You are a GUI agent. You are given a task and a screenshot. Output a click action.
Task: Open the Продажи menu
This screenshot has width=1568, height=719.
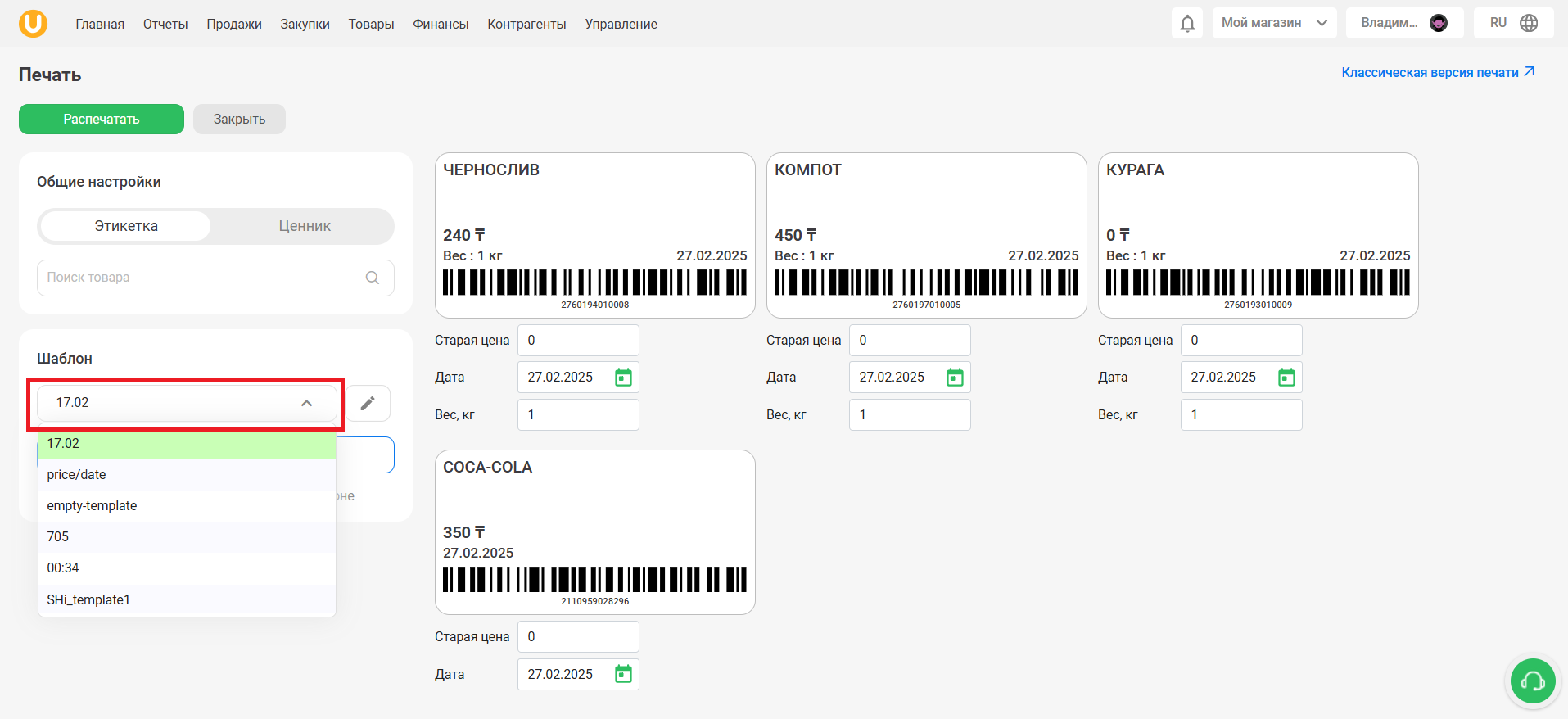(234, 24)
